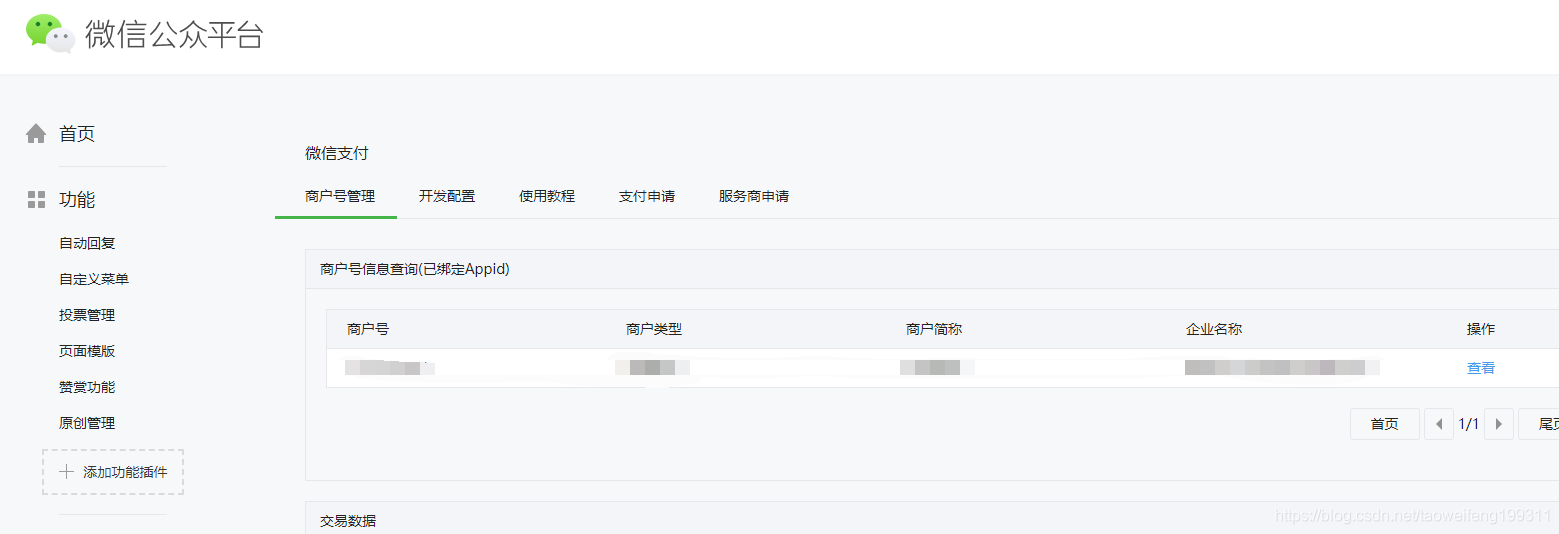Image resolution: width=1559 pixels, height=534 pixels.
Task: Click the 商户号 column header
Action: (368, 329)
